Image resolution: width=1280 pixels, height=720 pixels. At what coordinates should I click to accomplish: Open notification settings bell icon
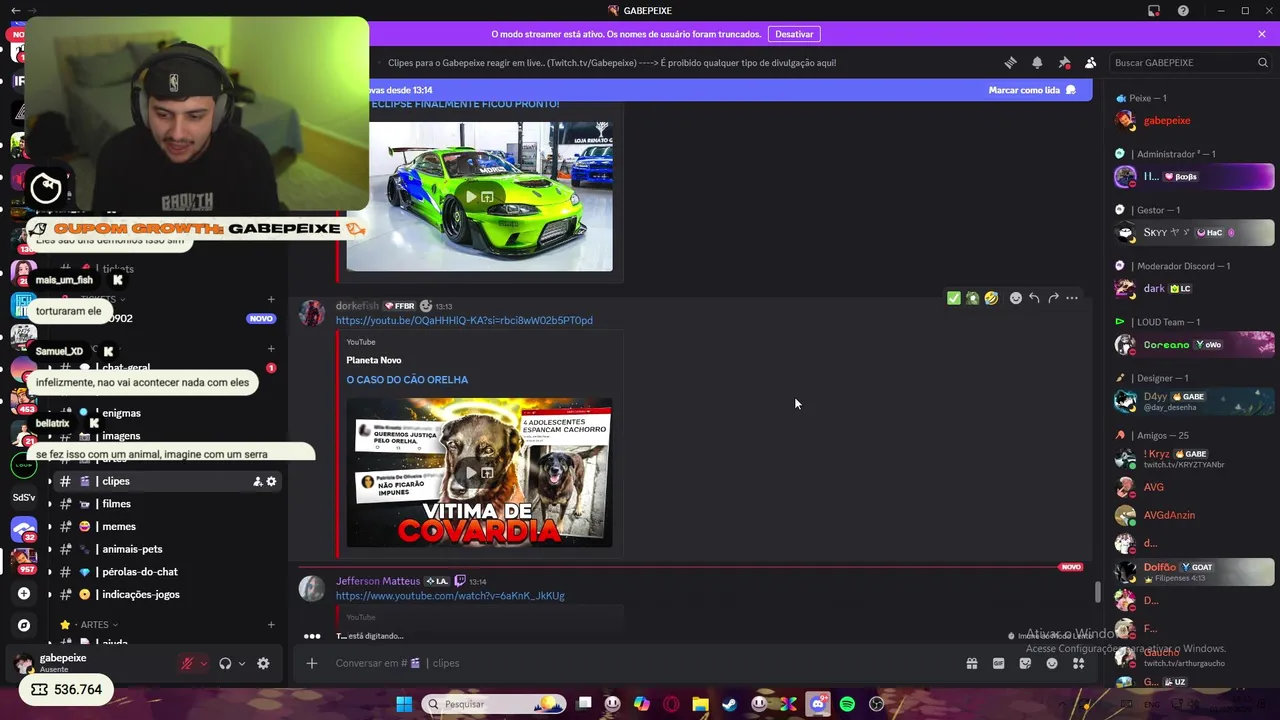click(x=1037, y=62)
